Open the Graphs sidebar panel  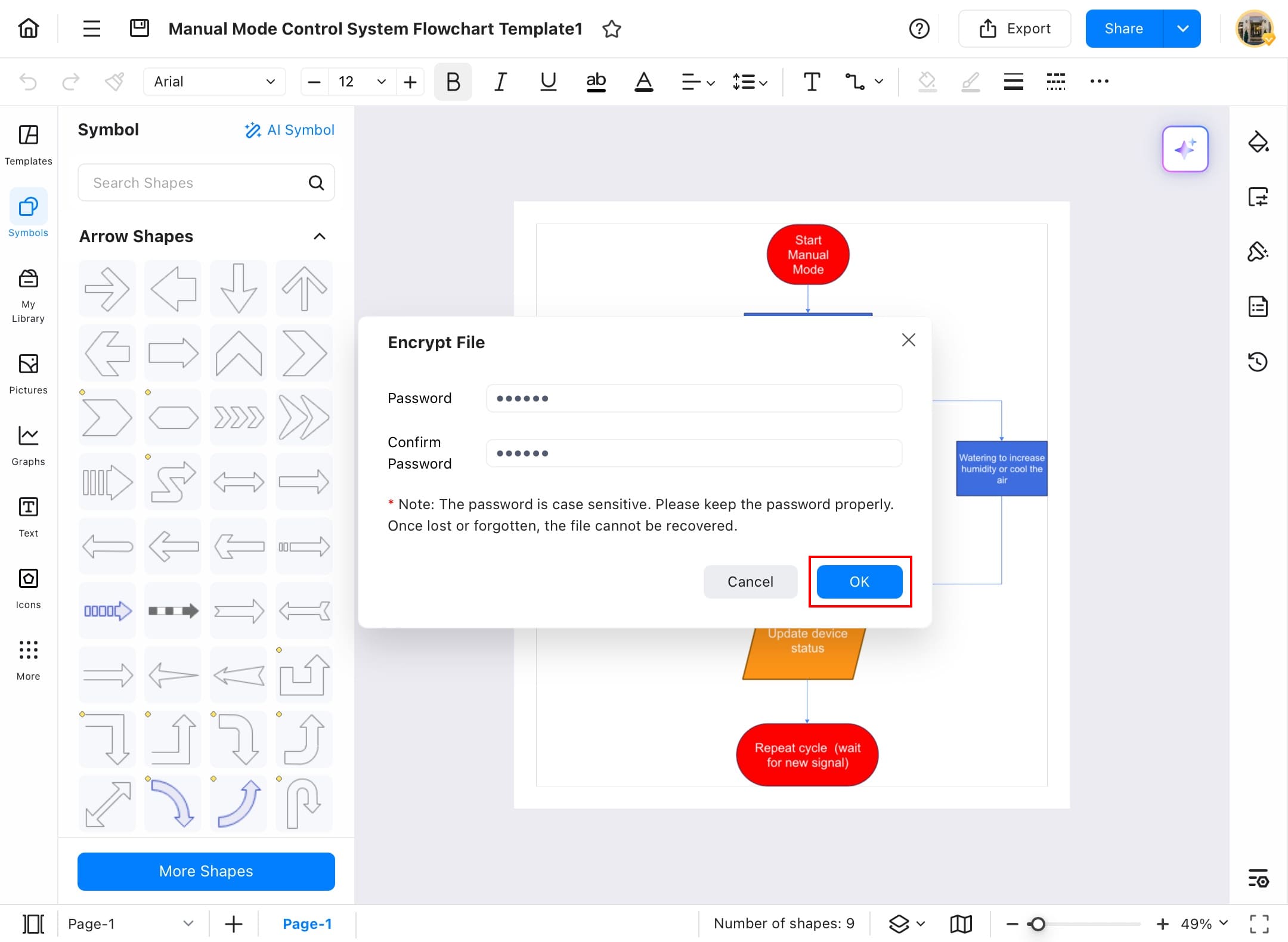click(x=28, y=445)
